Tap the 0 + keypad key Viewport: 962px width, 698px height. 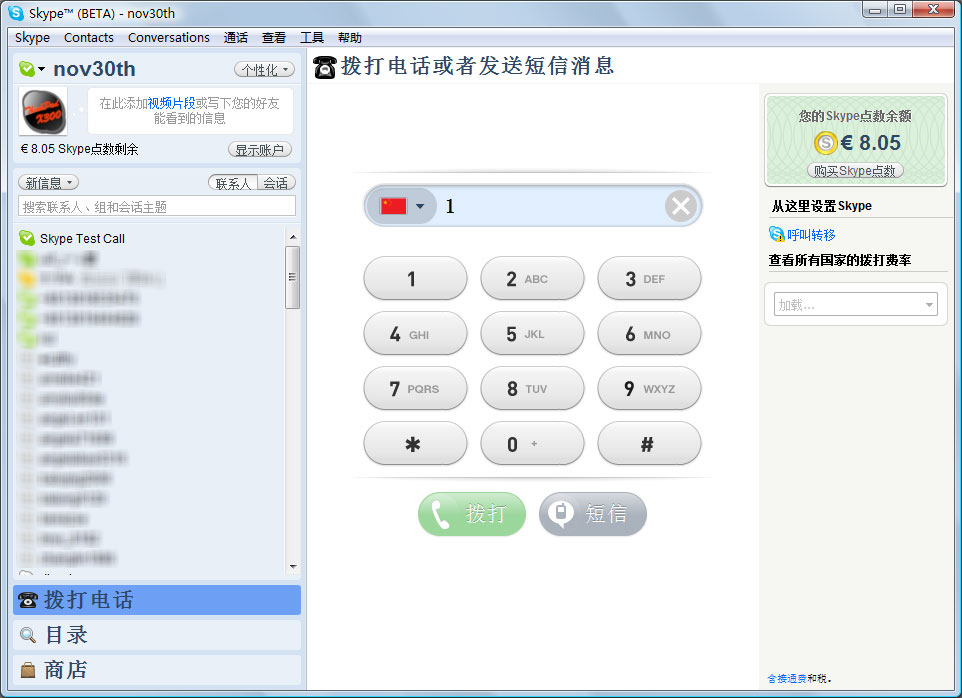(x=533, y=443)
